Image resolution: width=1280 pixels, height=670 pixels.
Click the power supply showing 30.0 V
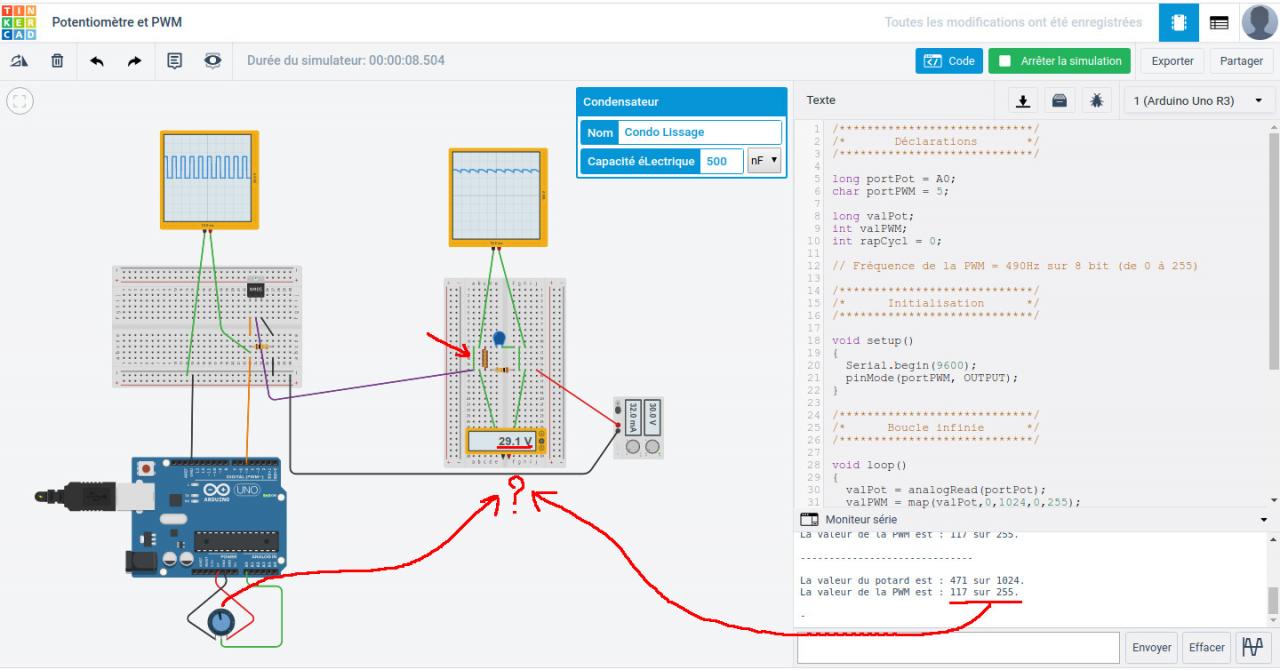coord(640,427)
